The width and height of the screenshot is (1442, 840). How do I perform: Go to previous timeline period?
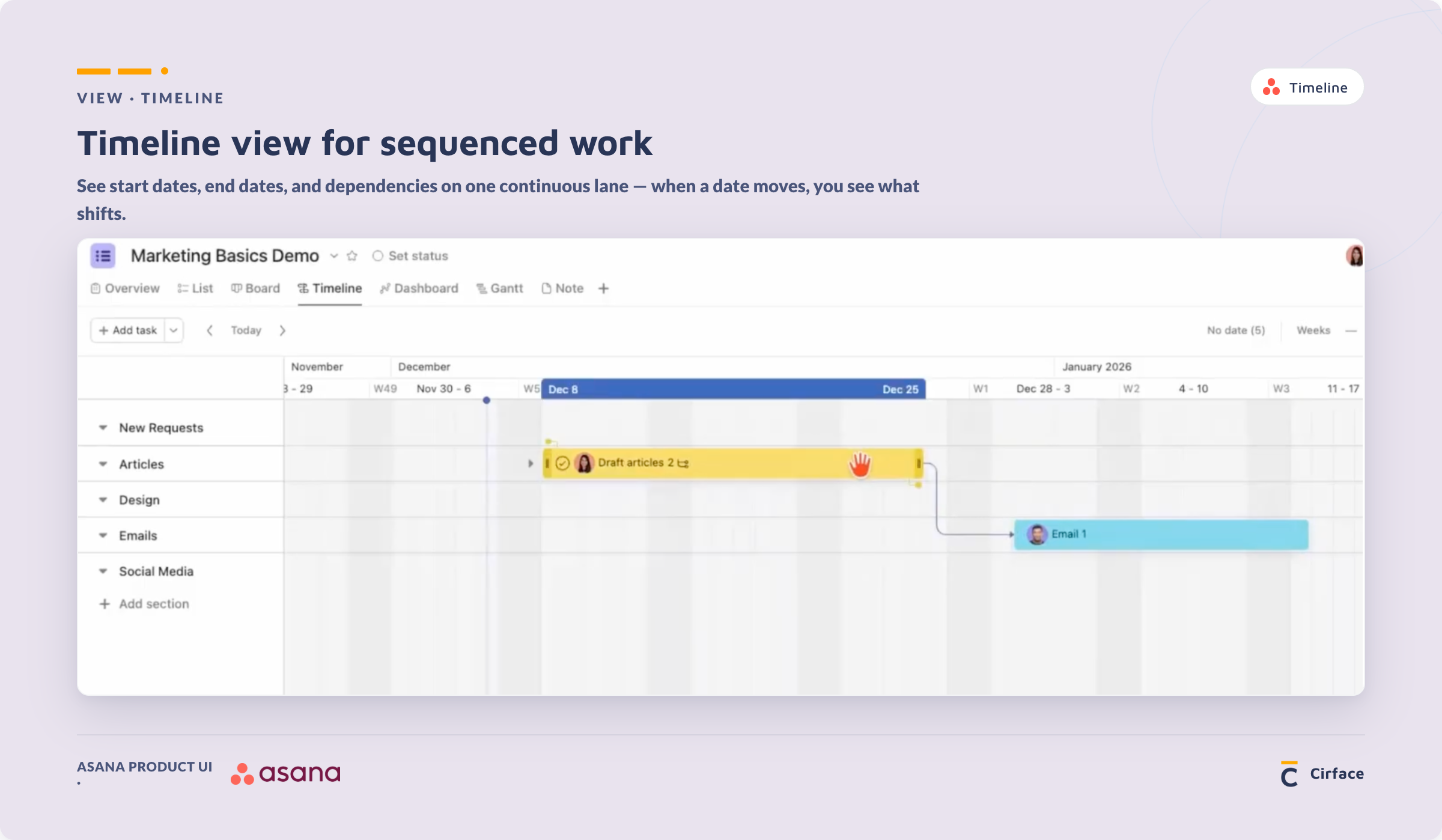point(210,330)
